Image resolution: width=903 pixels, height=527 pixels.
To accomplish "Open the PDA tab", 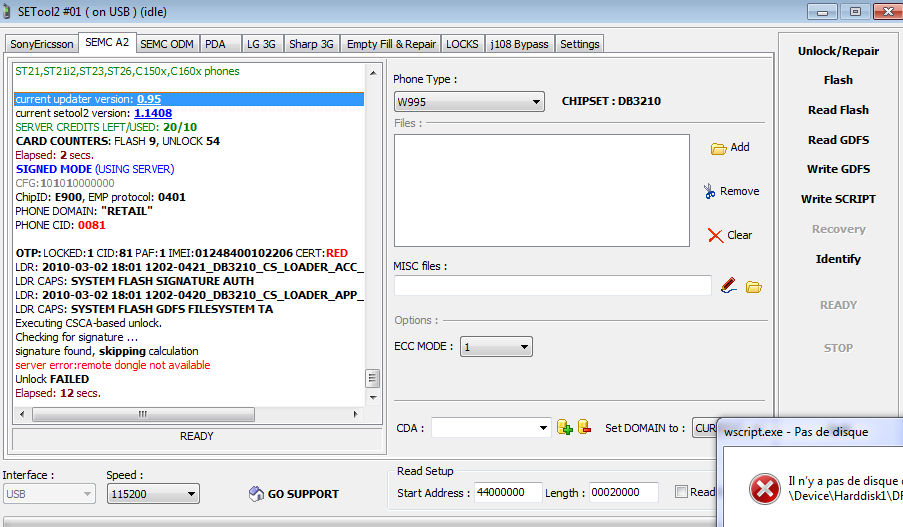I will tap(220, 44).
